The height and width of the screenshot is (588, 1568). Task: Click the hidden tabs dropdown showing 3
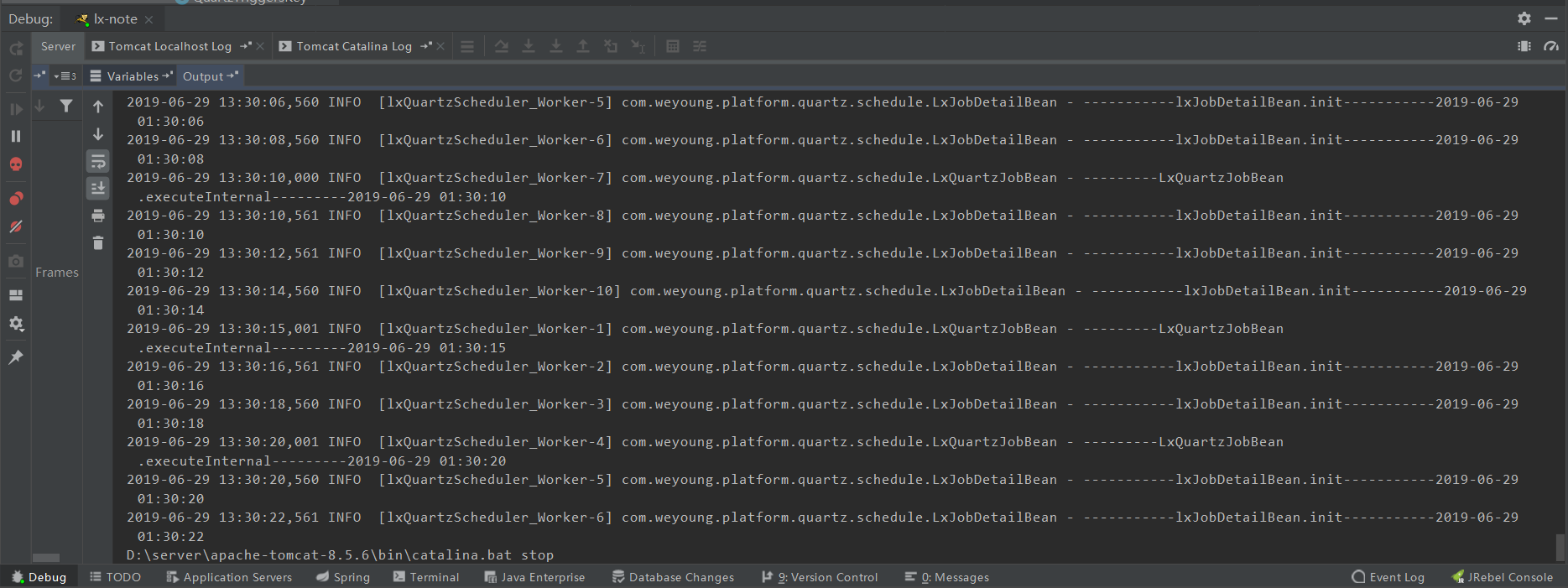[65, 75]
